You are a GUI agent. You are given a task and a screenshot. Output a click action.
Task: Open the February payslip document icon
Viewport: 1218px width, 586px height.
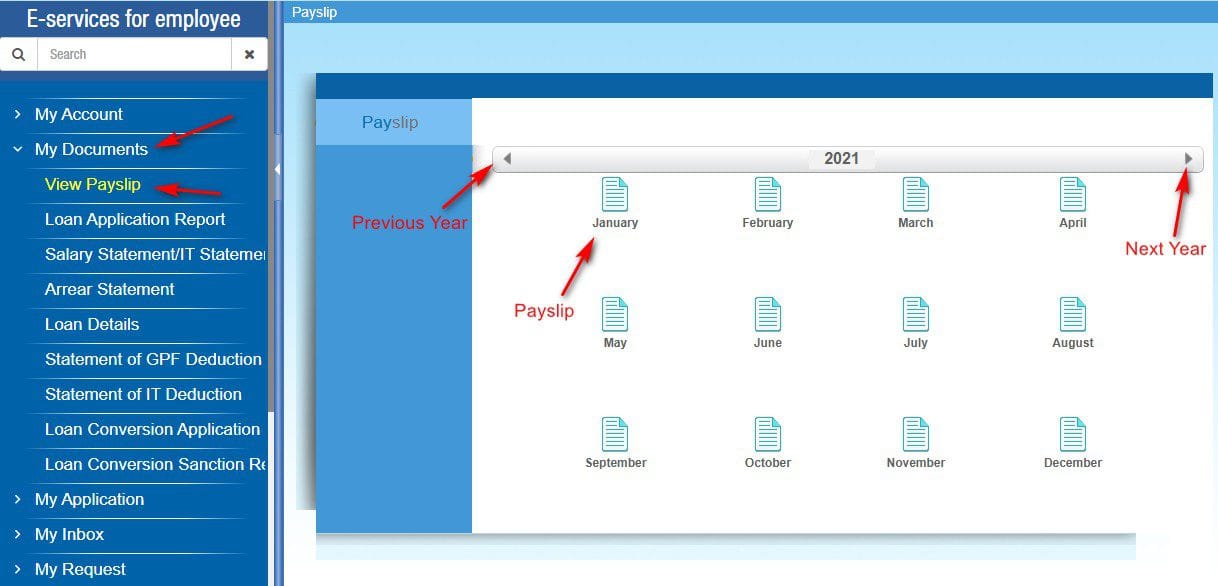768,194
